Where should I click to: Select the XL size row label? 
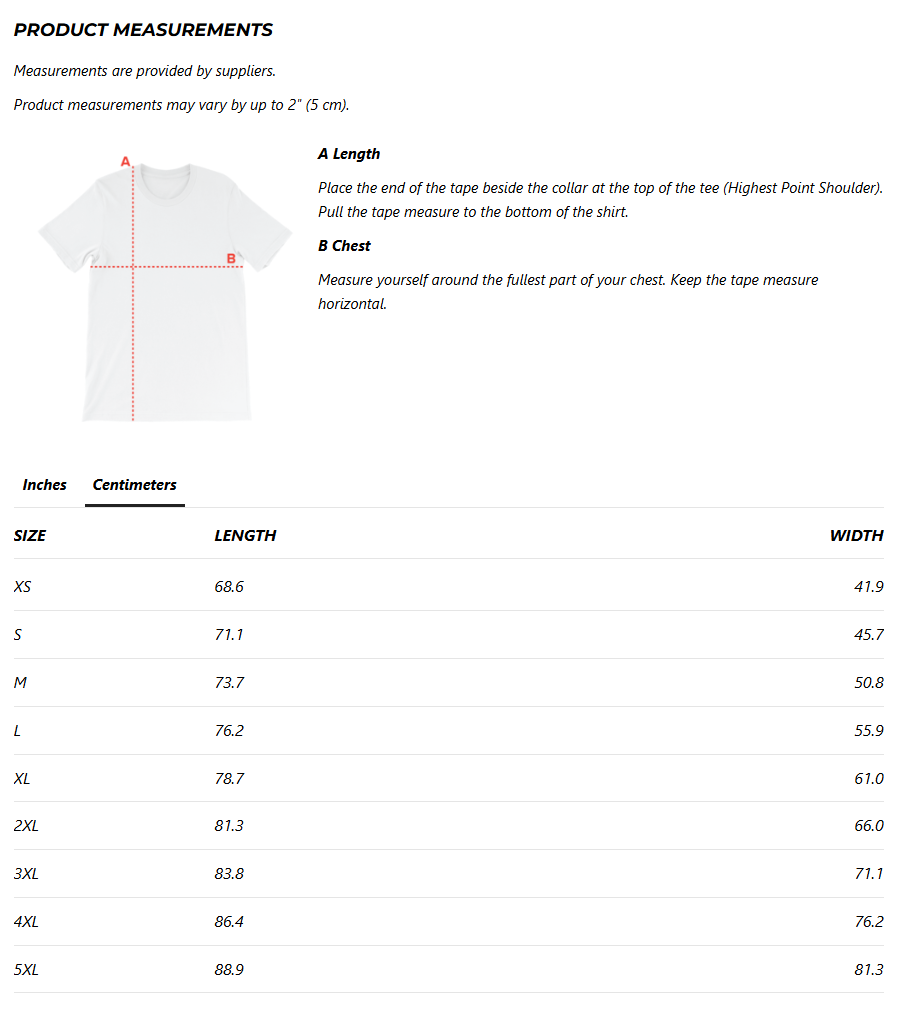(x=22, y=778)
